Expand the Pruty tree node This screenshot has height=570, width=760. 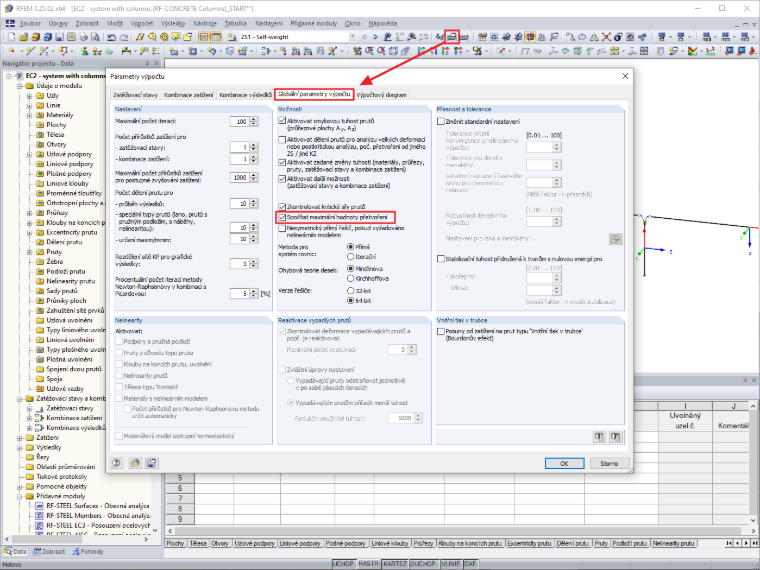30,252
